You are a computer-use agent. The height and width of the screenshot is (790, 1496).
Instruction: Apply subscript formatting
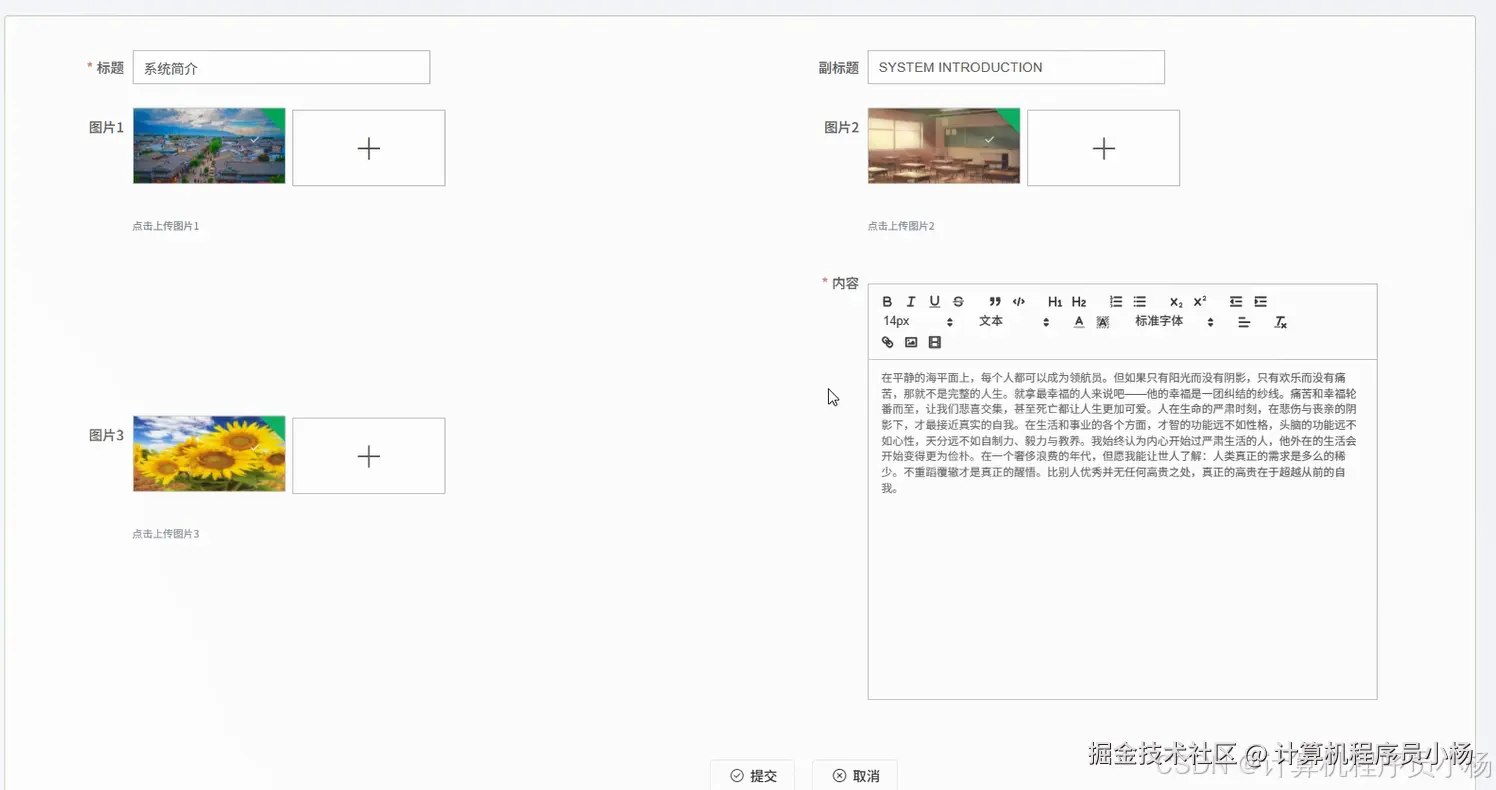(1176, 302)
